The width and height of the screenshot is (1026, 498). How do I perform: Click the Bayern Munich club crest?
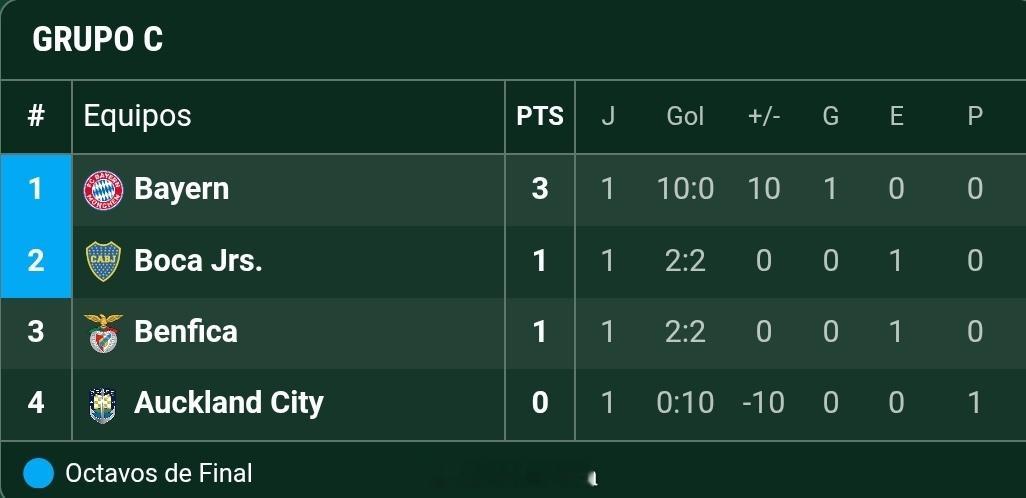(x=103, y=190)
